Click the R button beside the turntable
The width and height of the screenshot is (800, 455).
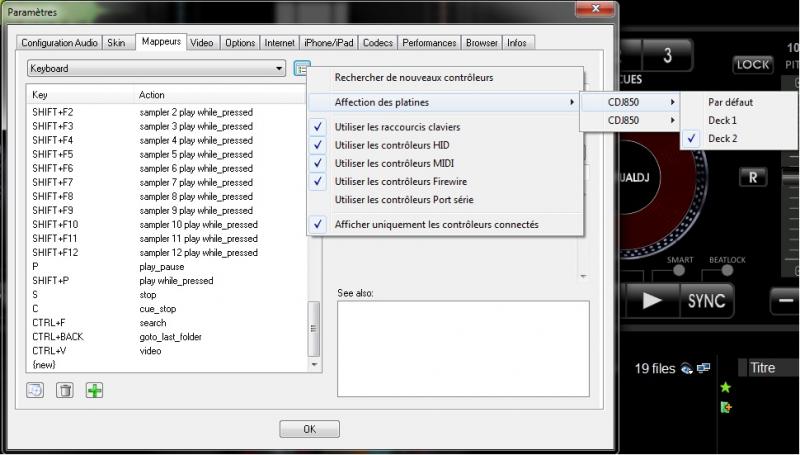pos(753,177)
